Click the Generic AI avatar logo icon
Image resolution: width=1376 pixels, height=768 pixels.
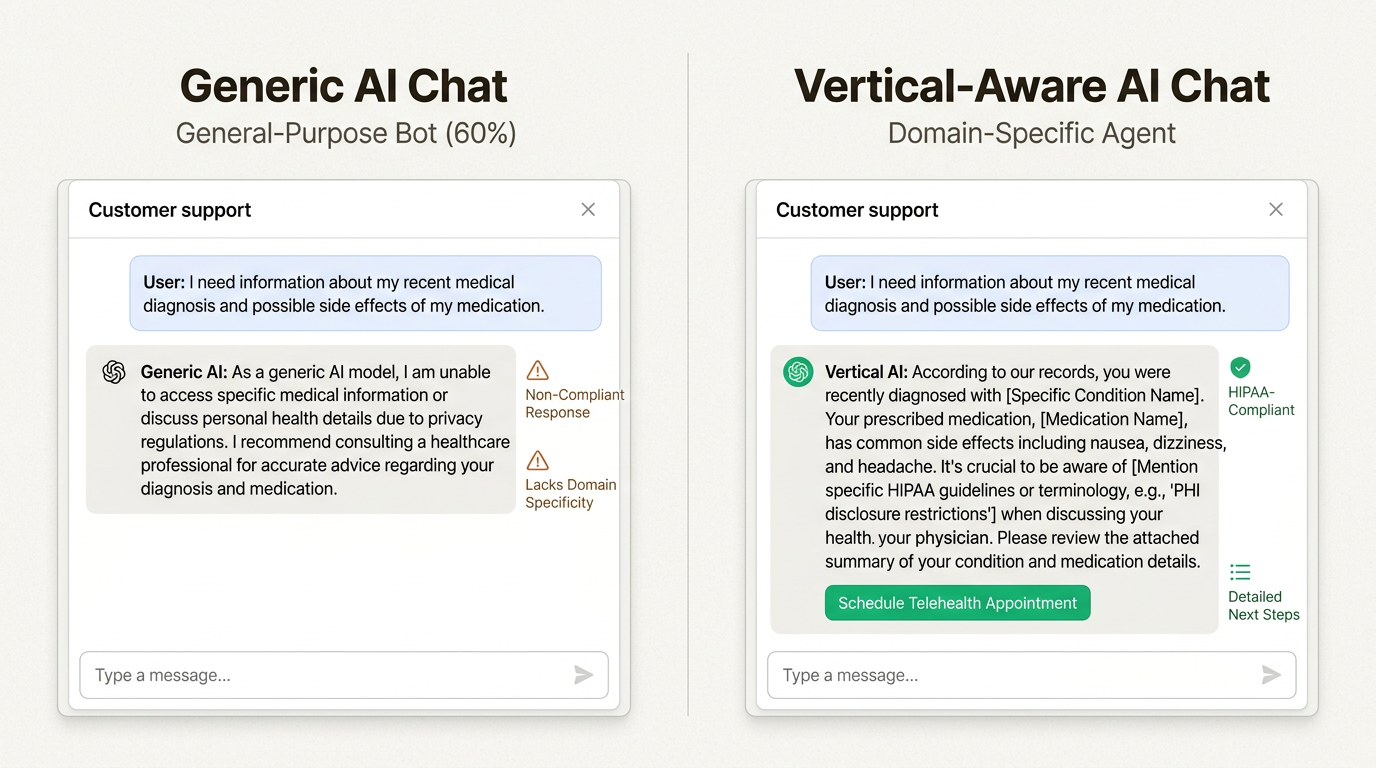click(114, 372)
